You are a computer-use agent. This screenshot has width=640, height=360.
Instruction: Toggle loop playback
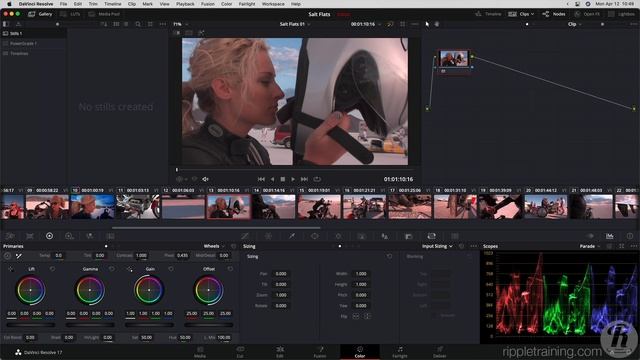coord(317,179)
